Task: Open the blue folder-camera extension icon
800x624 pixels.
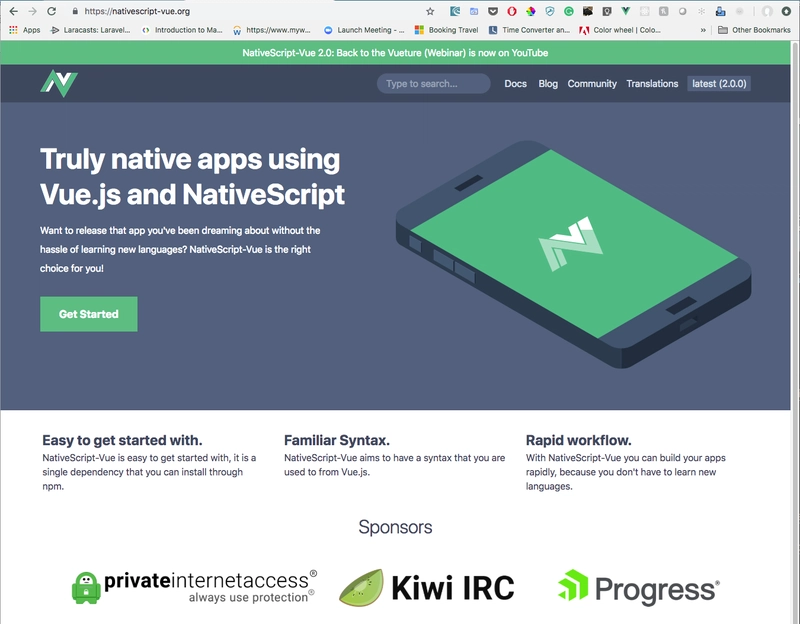Action: [x=474, y=11]
